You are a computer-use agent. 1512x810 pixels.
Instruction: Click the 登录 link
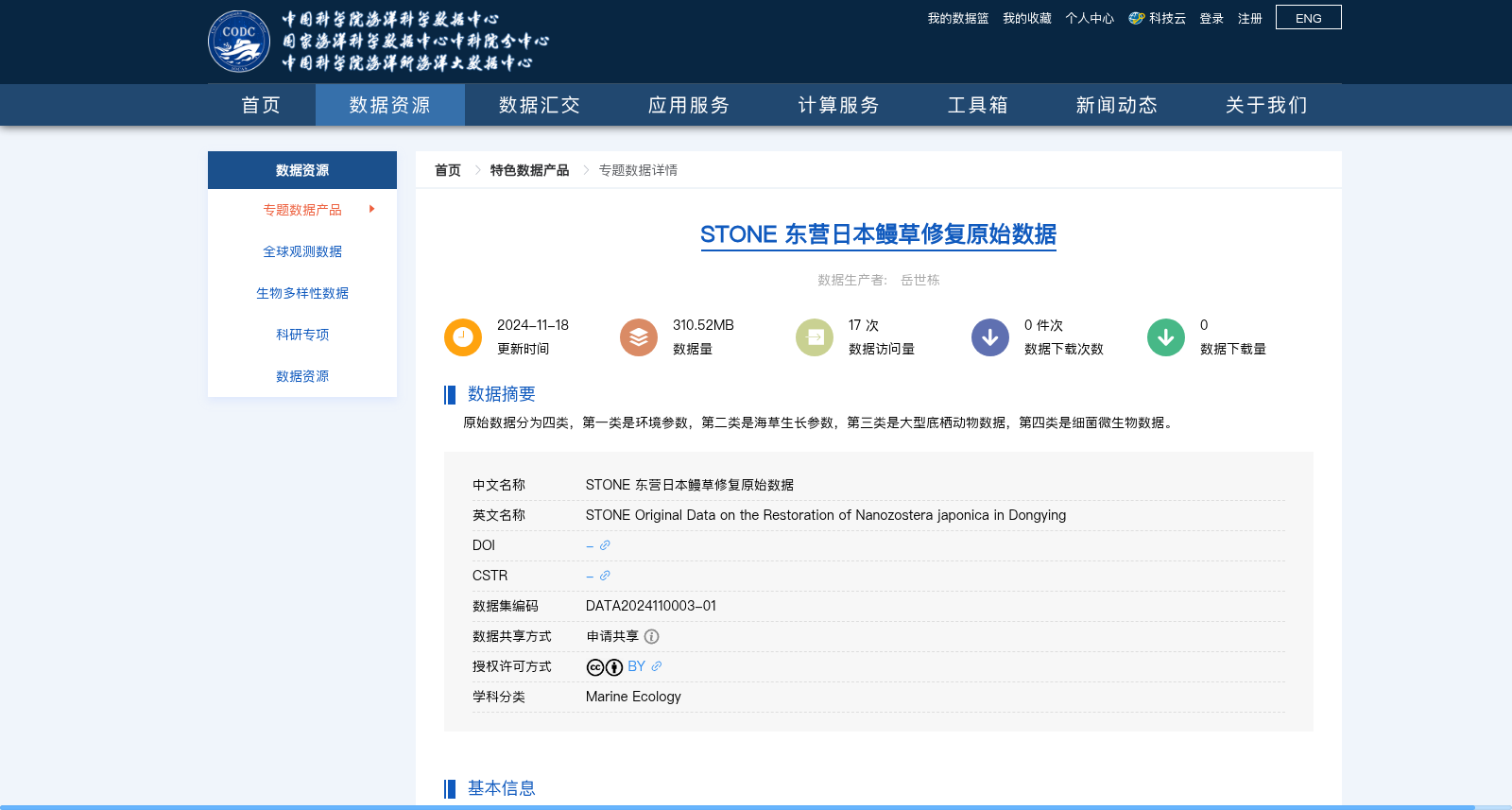(x=1211, y=18)
